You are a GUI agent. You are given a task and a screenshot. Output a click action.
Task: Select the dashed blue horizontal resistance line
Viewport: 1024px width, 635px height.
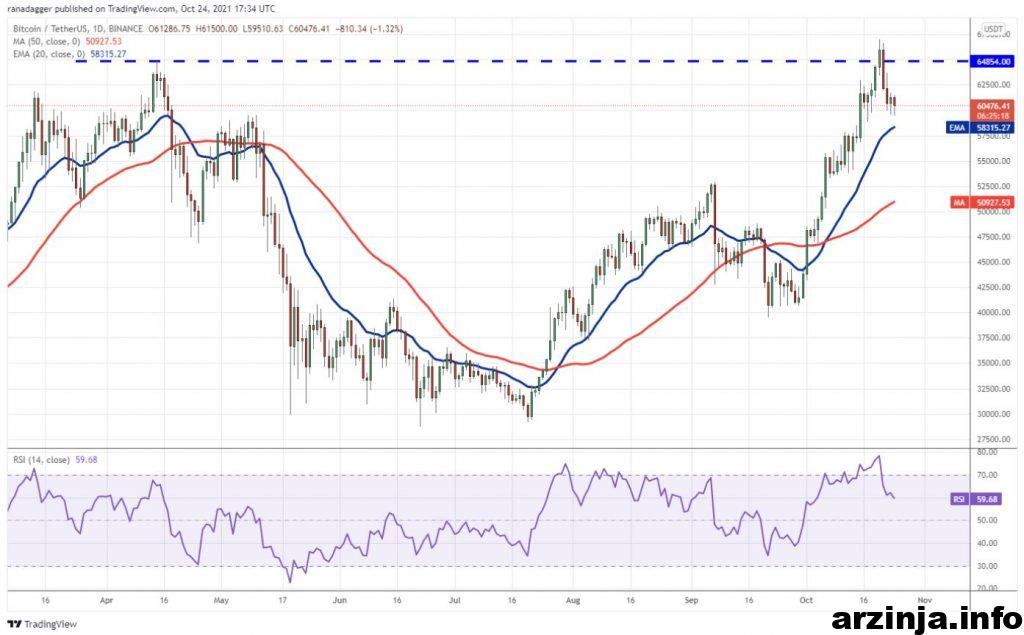(x=500, y=61)
